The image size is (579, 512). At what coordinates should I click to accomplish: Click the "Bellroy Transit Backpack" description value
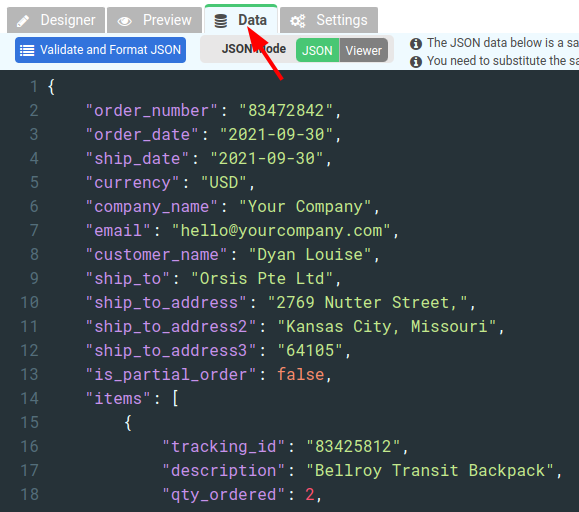tap(430, 470)
